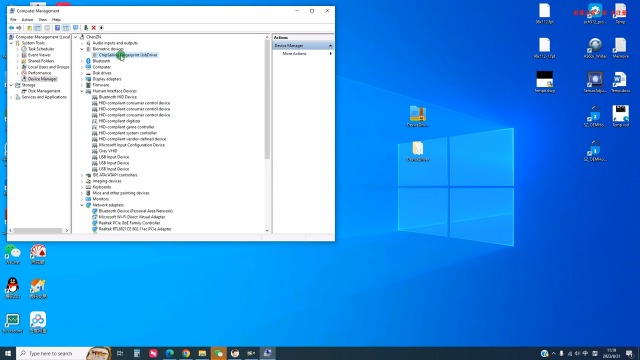Select the QQ penguin desktop shortcut
Screen dimensions: 640x360
tap(13, 288)
